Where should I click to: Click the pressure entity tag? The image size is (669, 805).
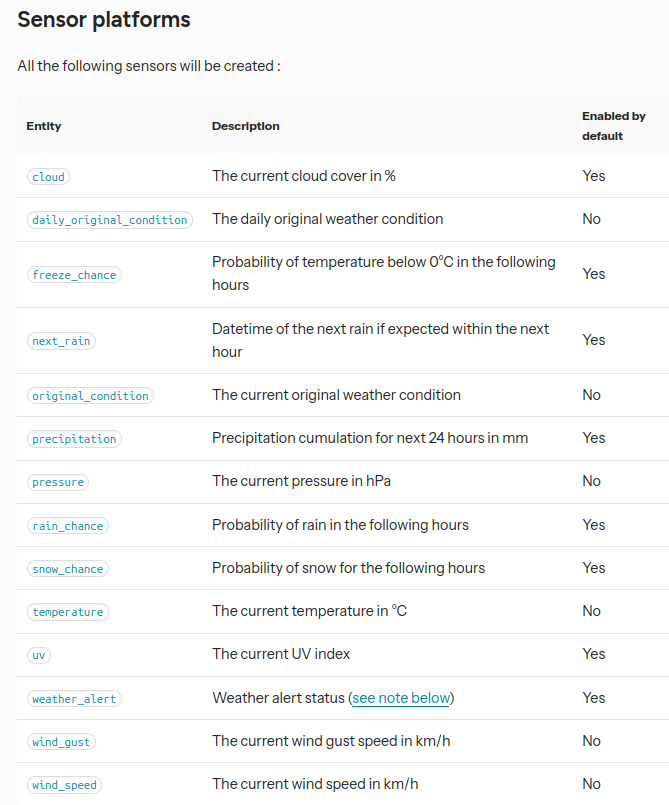pos(58,482)
